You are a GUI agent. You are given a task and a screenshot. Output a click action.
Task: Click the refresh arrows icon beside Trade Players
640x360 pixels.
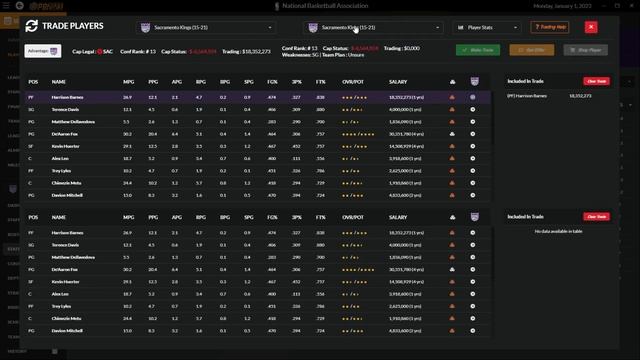(31, 26)
